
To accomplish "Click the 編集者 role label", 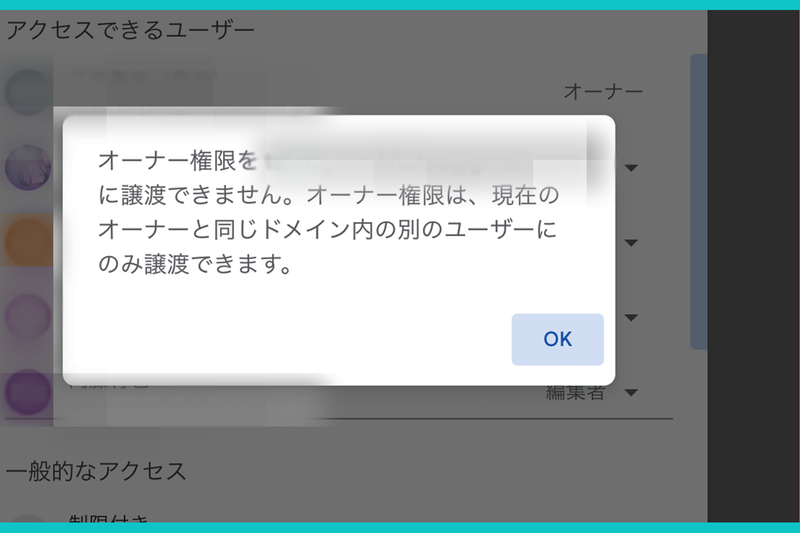I will pos(576,393).
